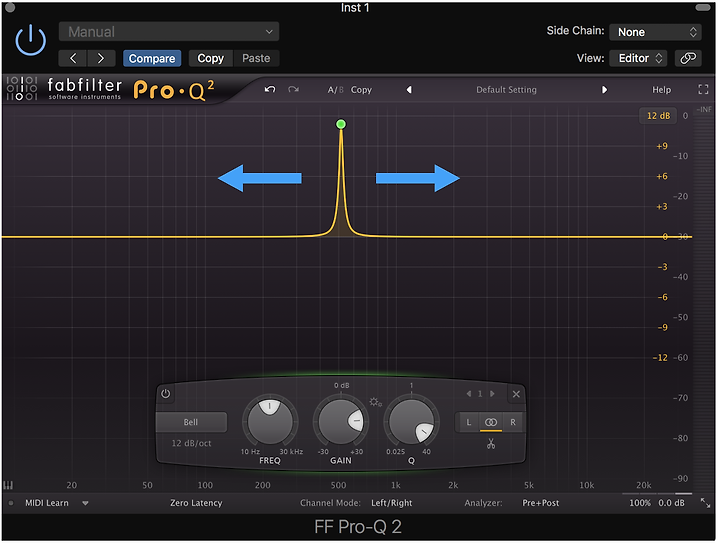Open the 12 dB/oct slope selector
The image size is (720, 543).
191,443
